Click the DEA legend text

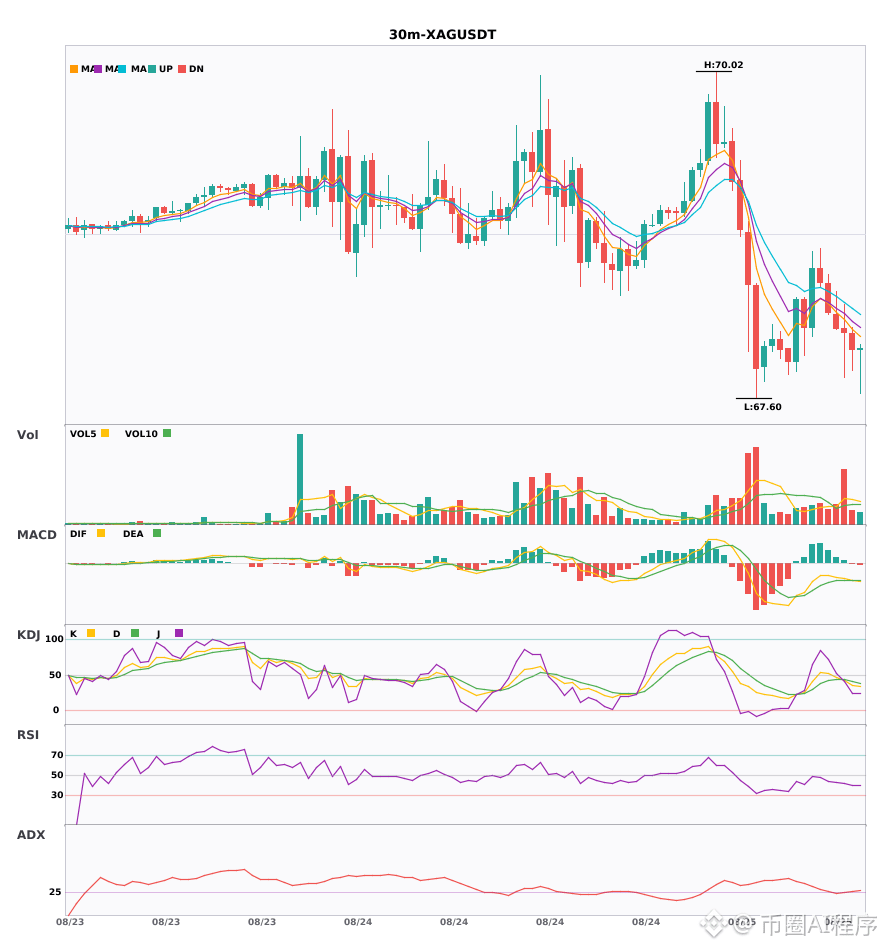tap(133, 534)
